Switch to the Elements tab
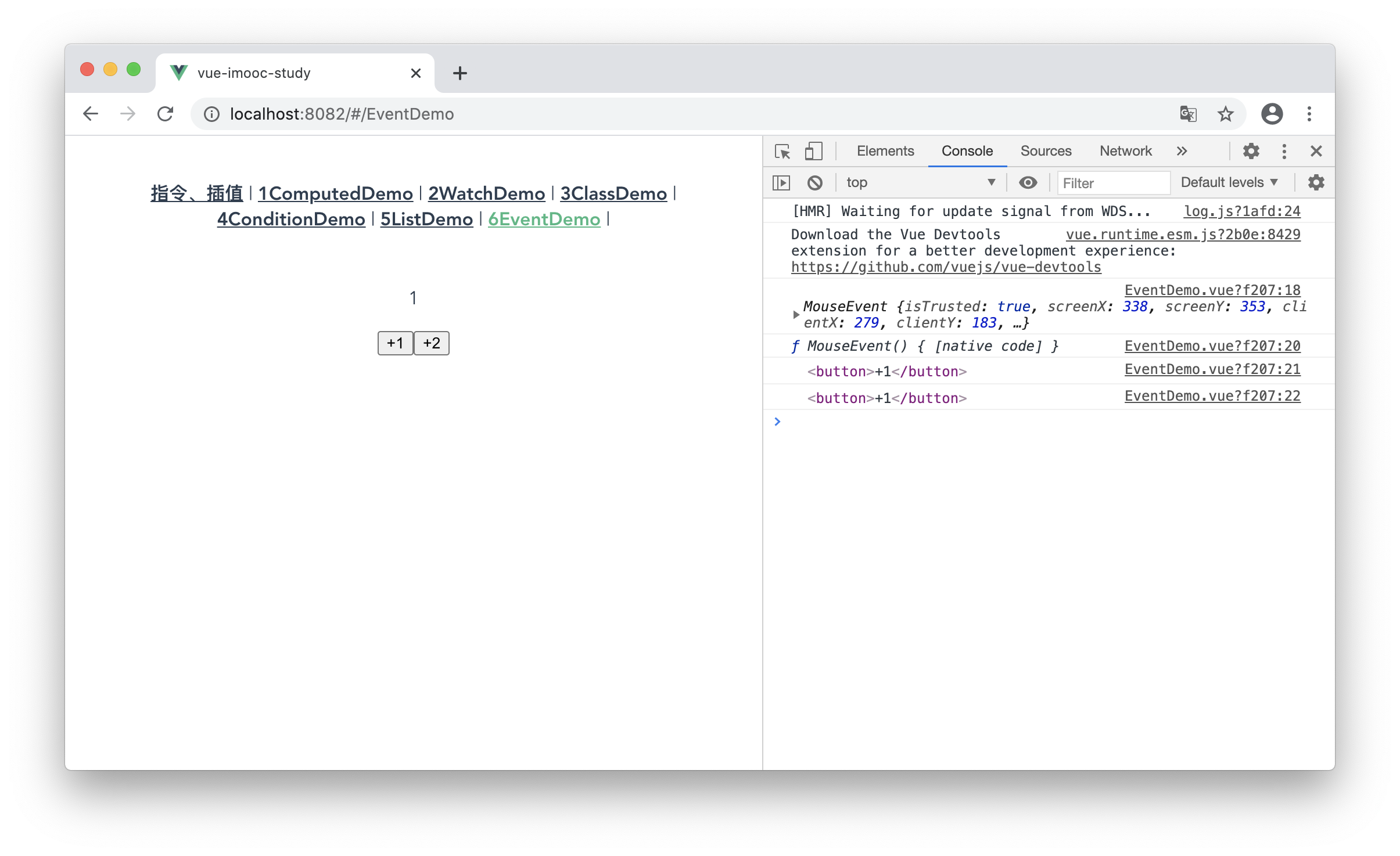This screenshot has width=1400, height=856. tap(885, 152)
